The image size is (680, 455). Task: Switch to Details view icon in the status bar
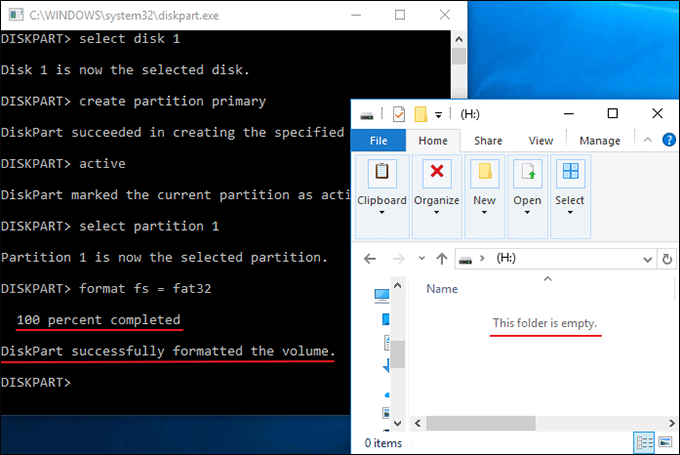(644, 442)
